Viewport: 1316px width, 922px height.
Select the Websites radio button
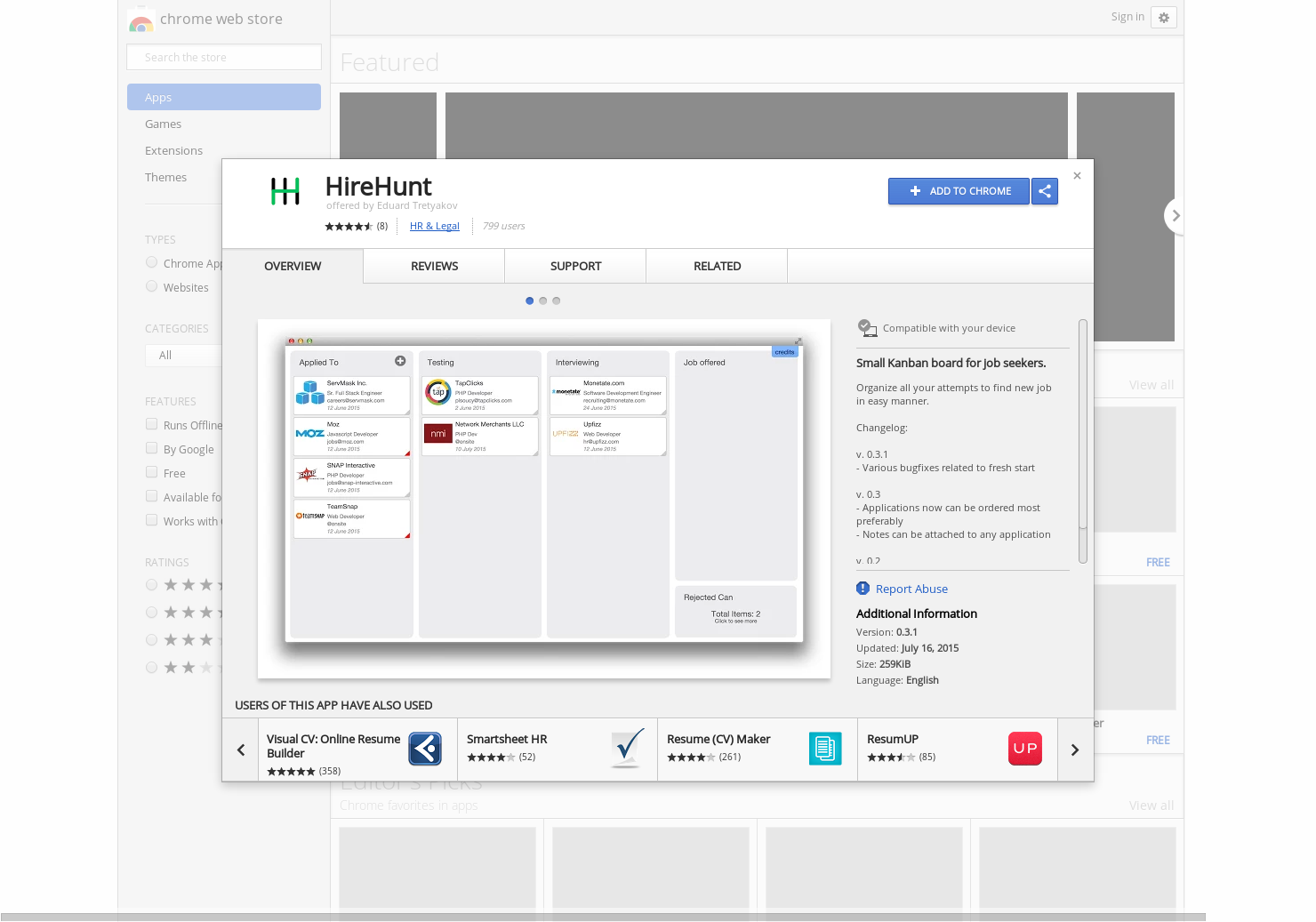pyautogui.click(x=151, y=285)
